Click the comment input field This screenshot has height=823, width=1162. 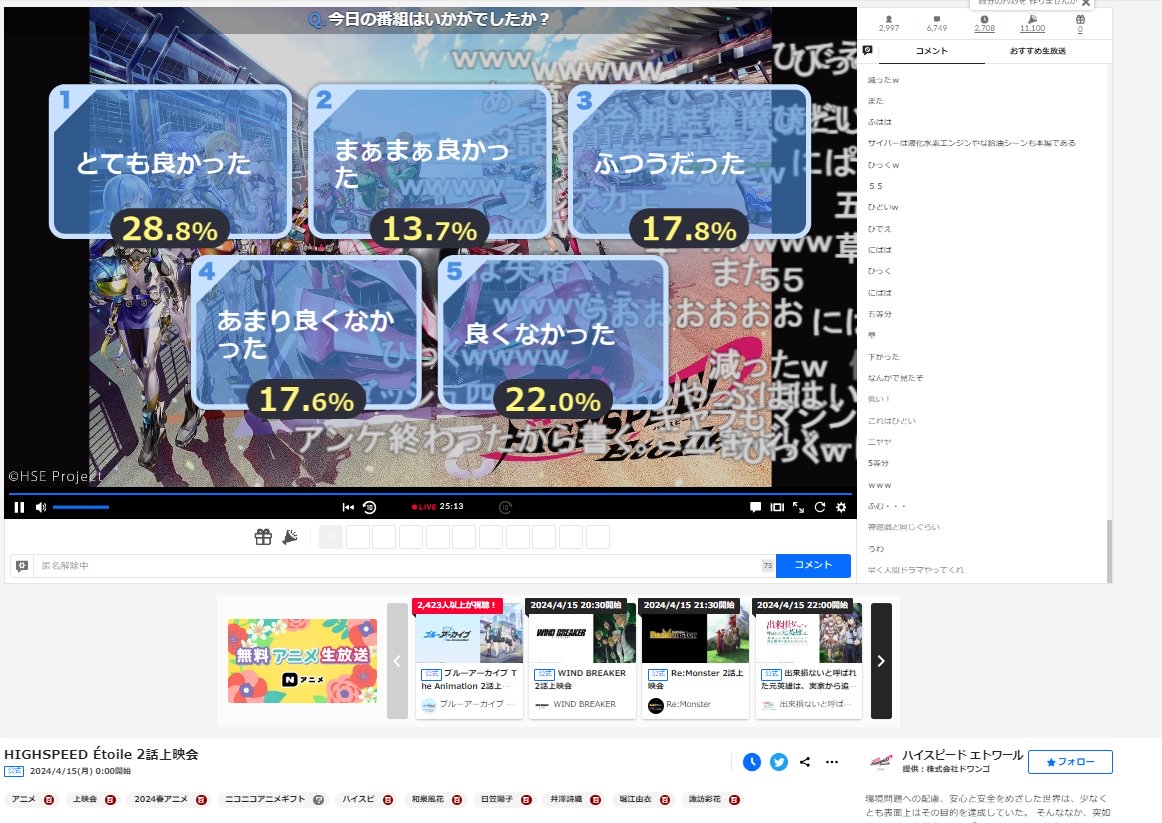[400, 566]
